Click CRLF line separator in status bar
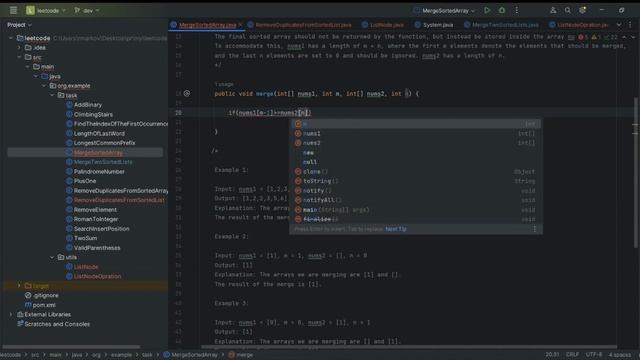 pyautogui.click(x=572, y=355)
